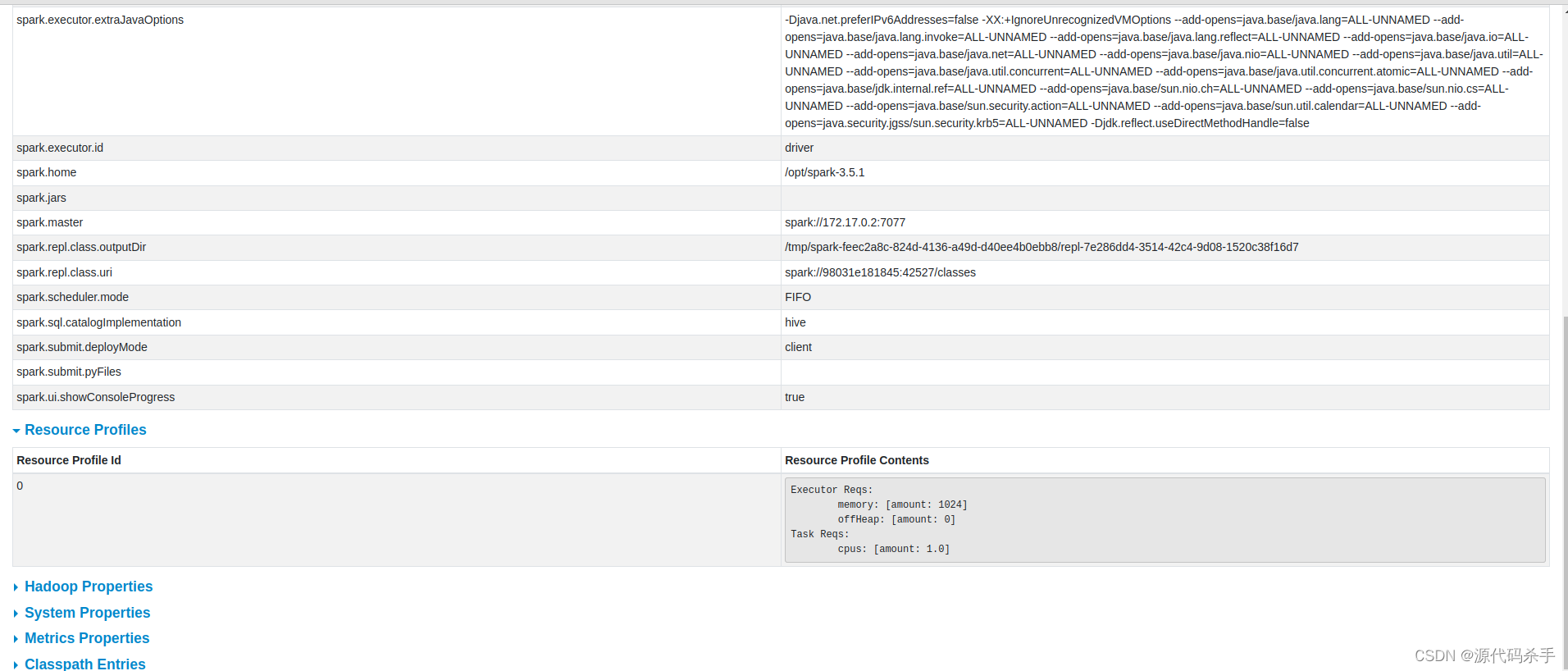Expand the Classpath Entries arrow
Viewport: 1568px width, 671px height.
click(x=16, y=664)
